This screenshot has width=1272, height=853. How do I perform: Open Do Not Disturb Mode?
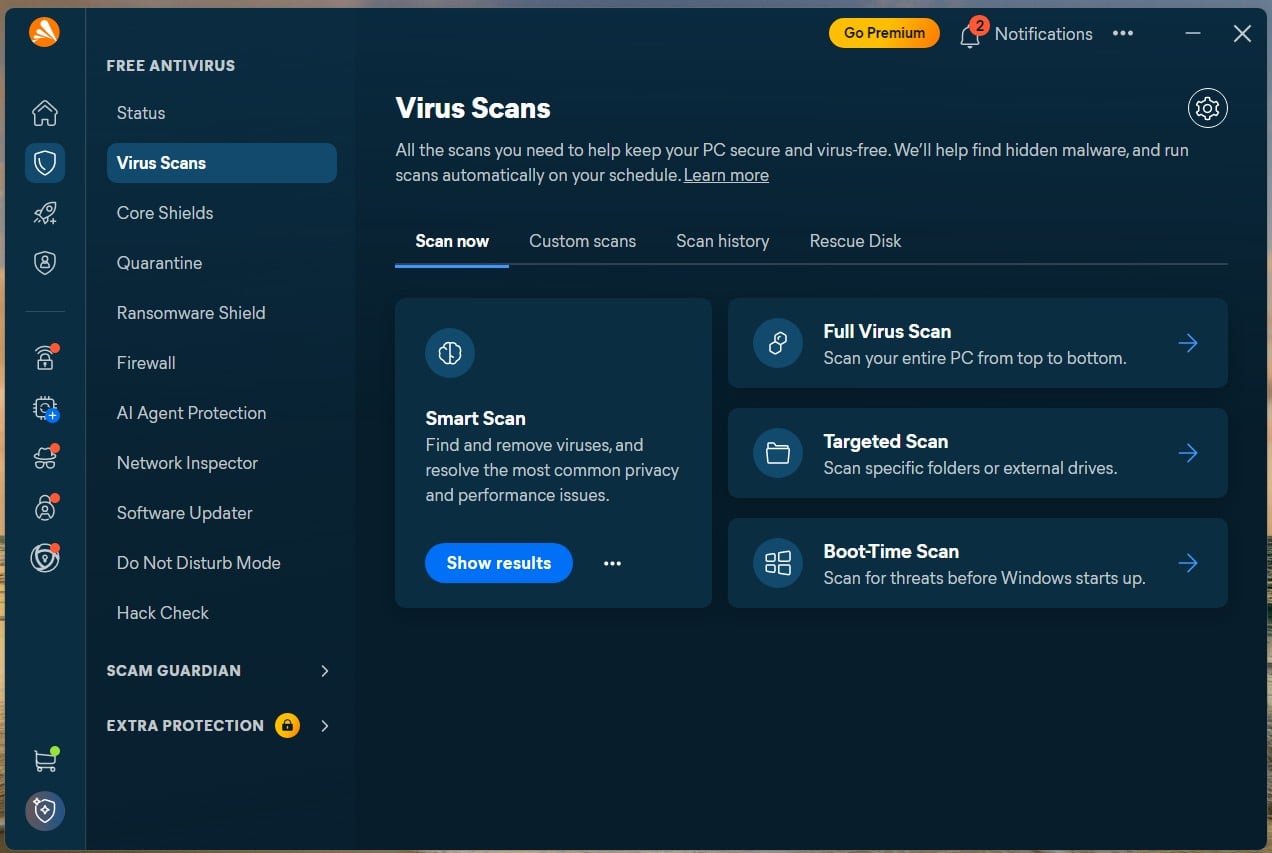pos(222,563)
